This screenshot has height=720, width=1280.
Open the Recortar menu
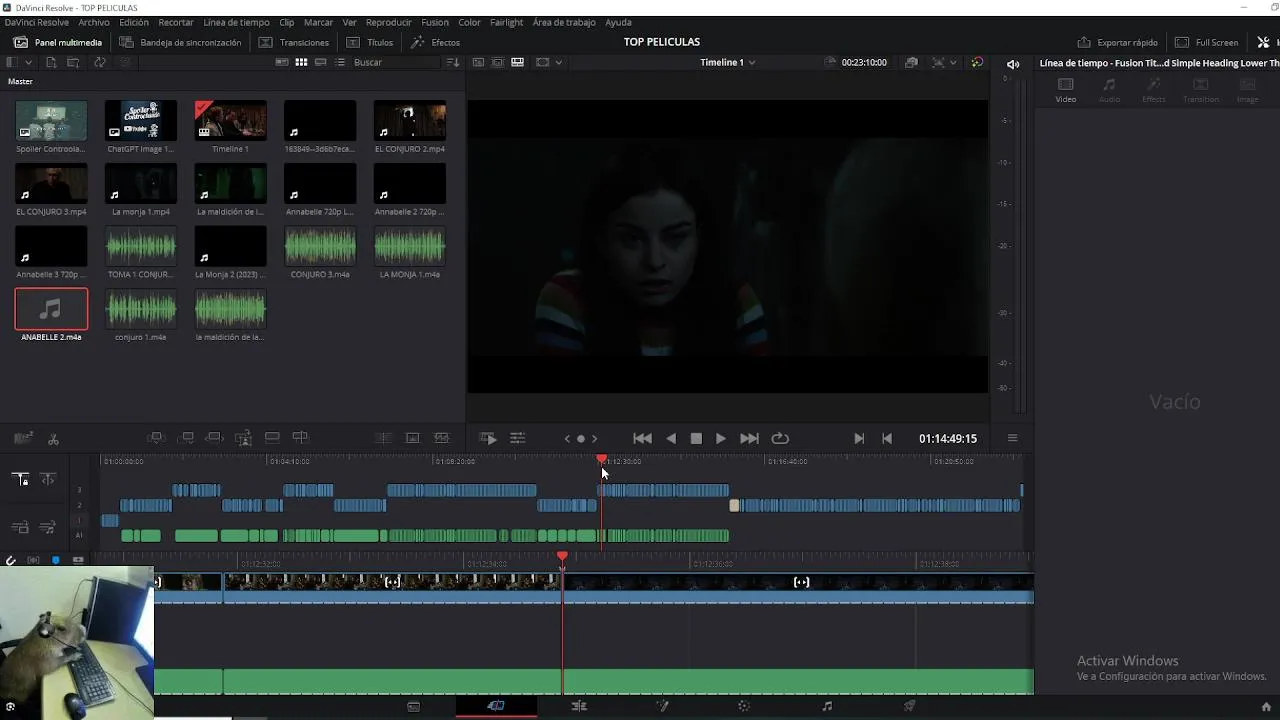point(176,22)
